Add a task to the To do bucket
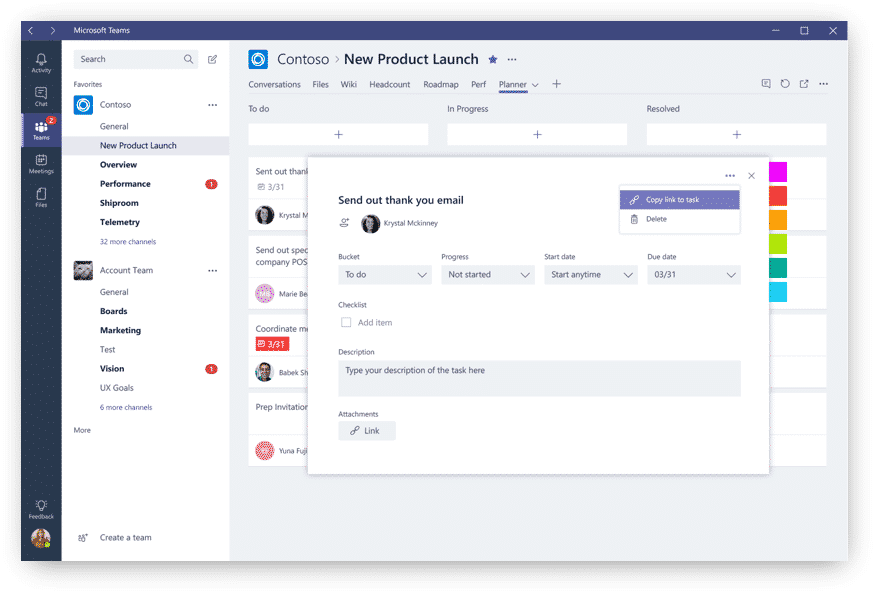This screenshot has width=873, height=592. 339,135
